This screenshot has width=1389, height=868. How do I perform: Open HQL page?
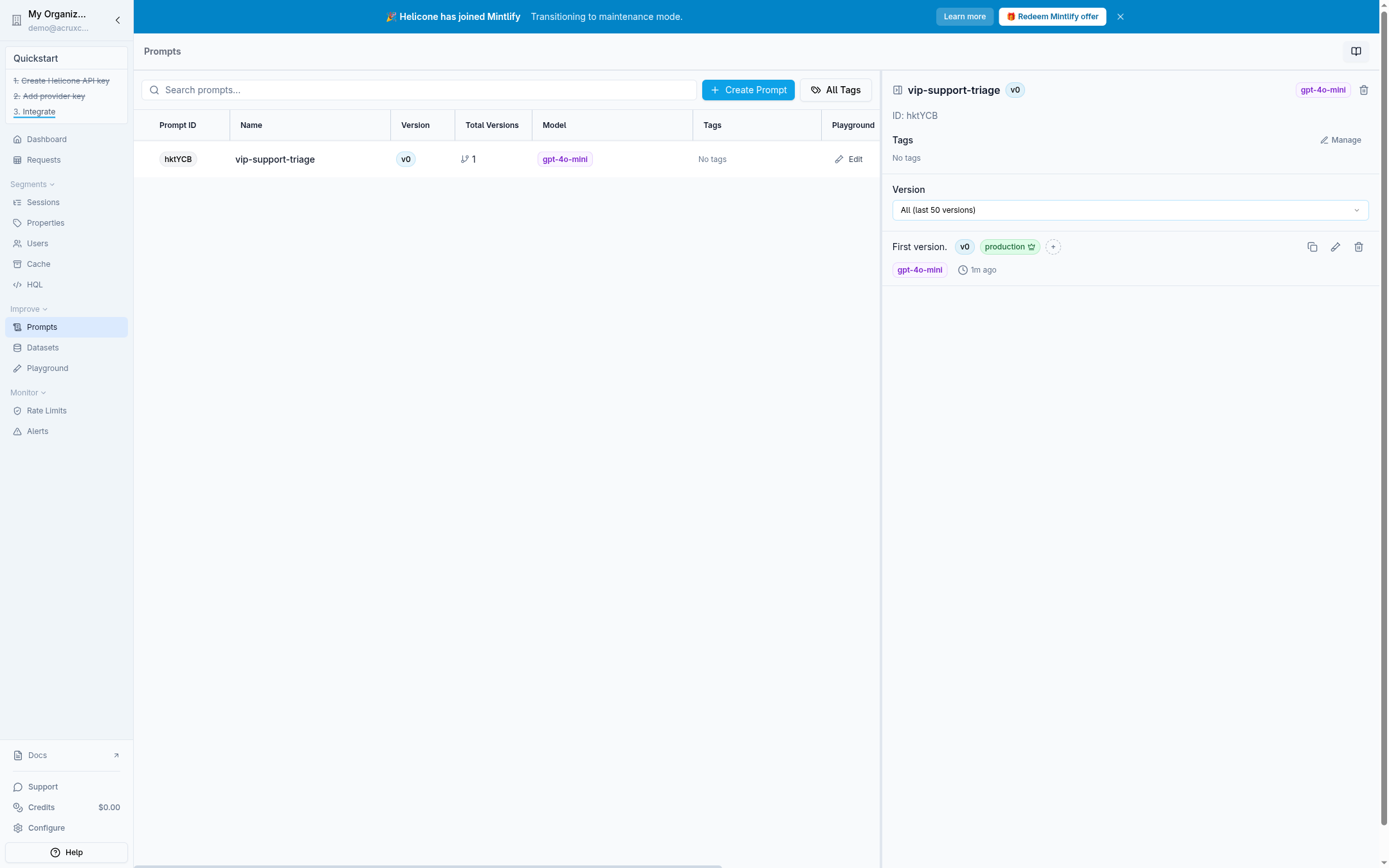coord(66,285)
